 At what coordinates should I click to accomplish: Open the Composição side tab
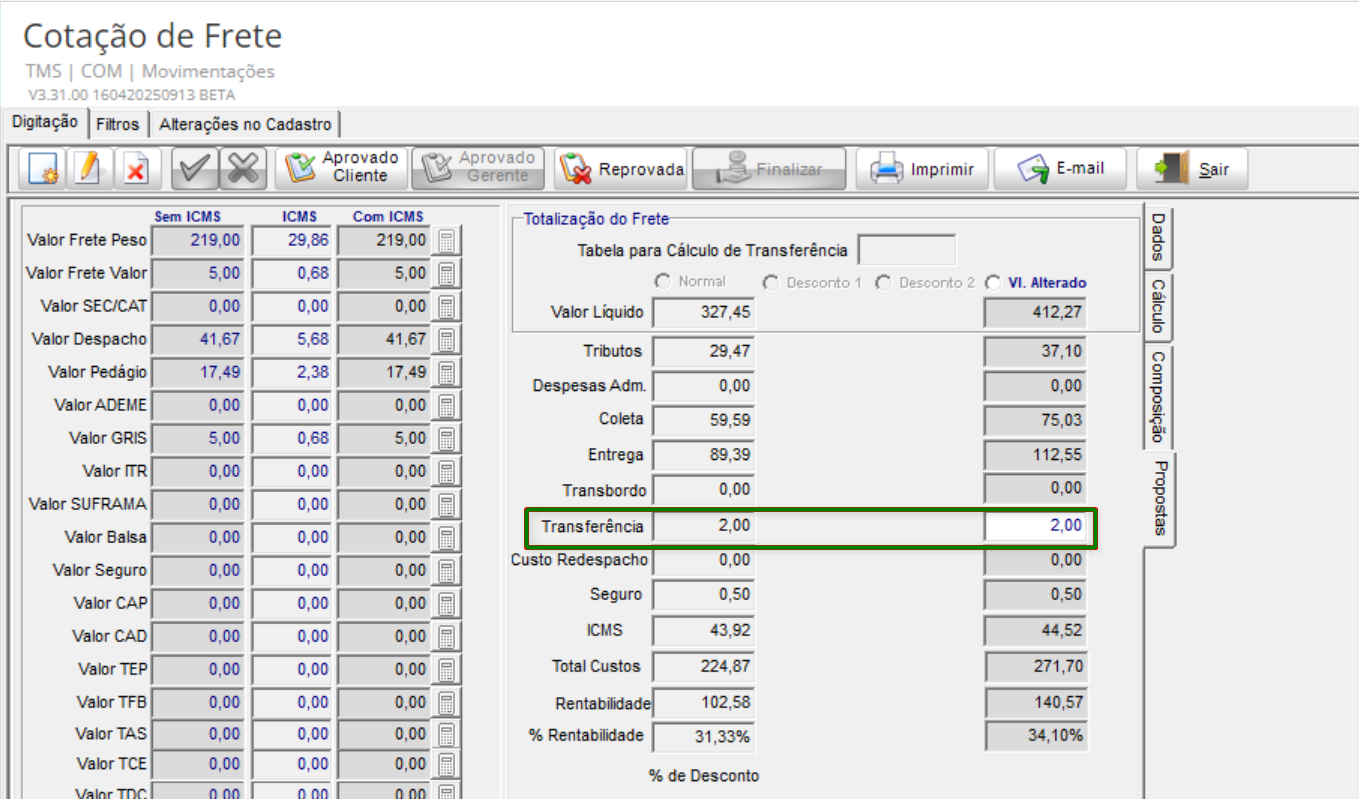pos(1158,397)
